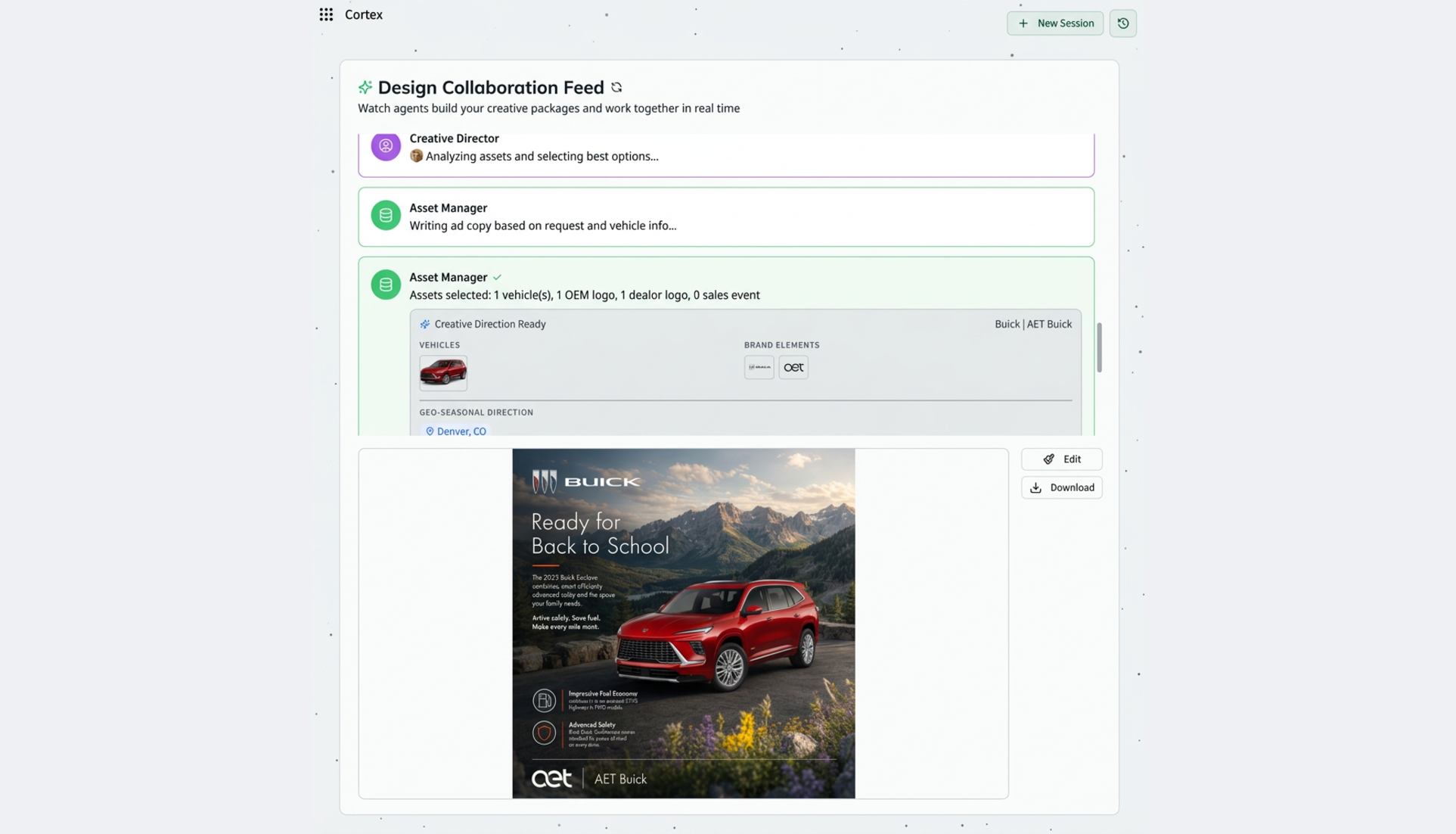Start a New Session
This screenshot has width=1456, height=834.
[1055, 23]
